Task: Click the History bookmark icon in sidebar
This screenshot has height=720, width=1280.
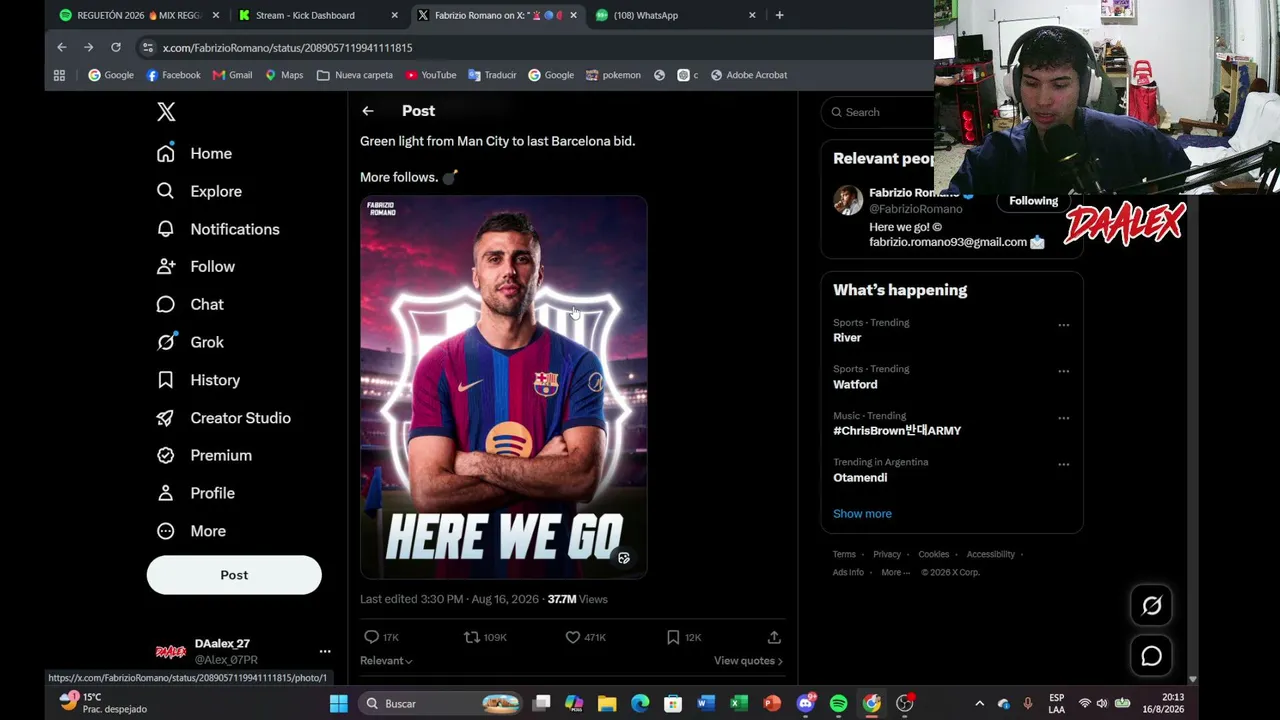Action: [x=166, y=380]
